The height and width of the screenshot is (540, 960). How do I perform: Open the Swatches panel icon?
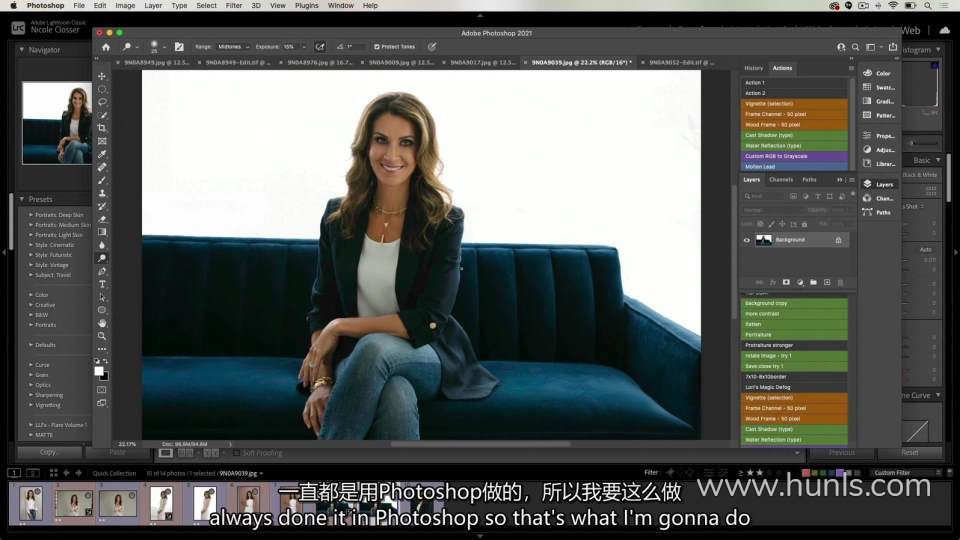coord(867,87)
